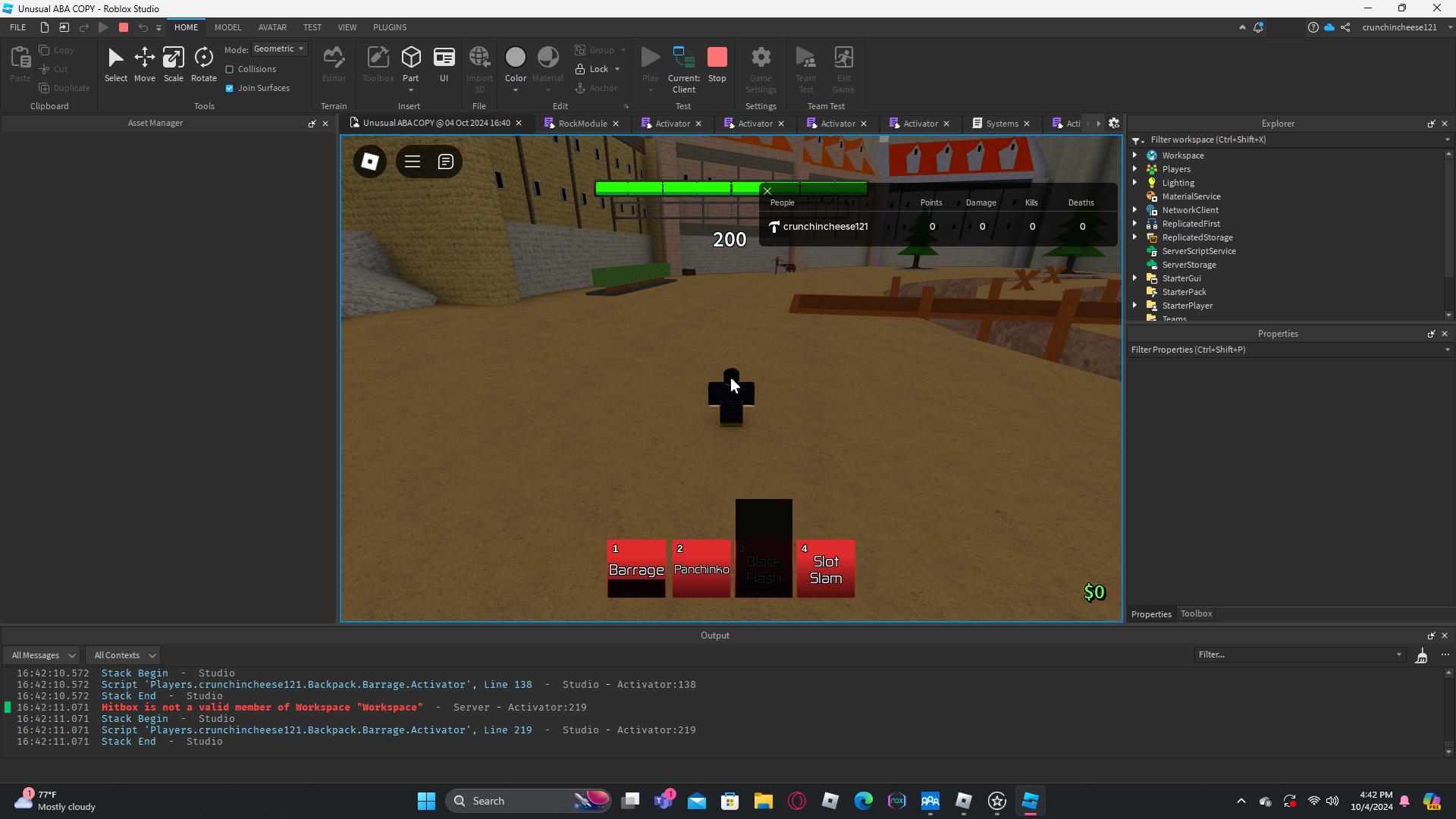Switch to the VIEW ribbon tab
1456x819 pixels.
pyautogui.click(x=347, y=27)
